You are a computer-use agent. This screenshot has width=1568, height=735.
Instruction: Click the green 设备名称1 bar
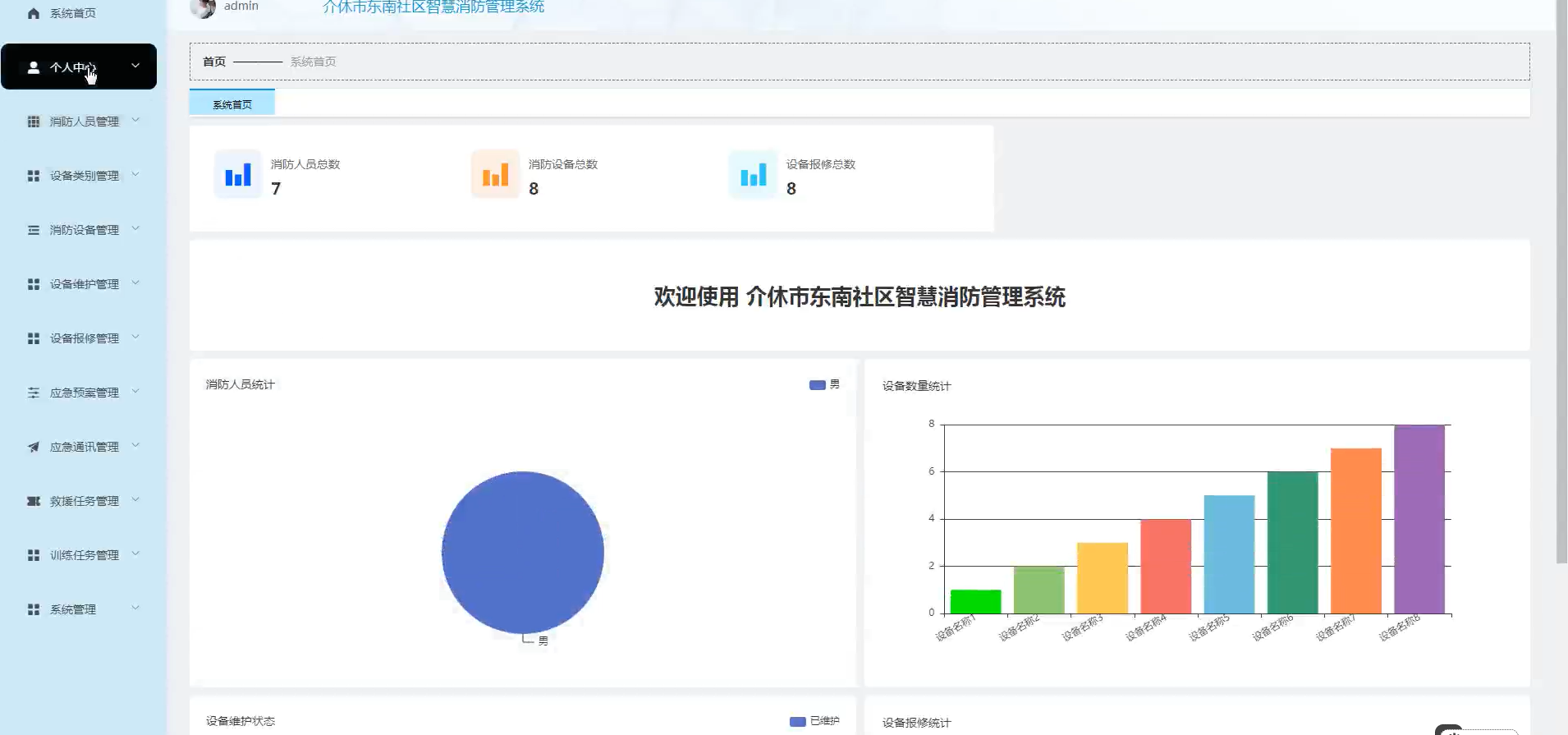[975, 601]
